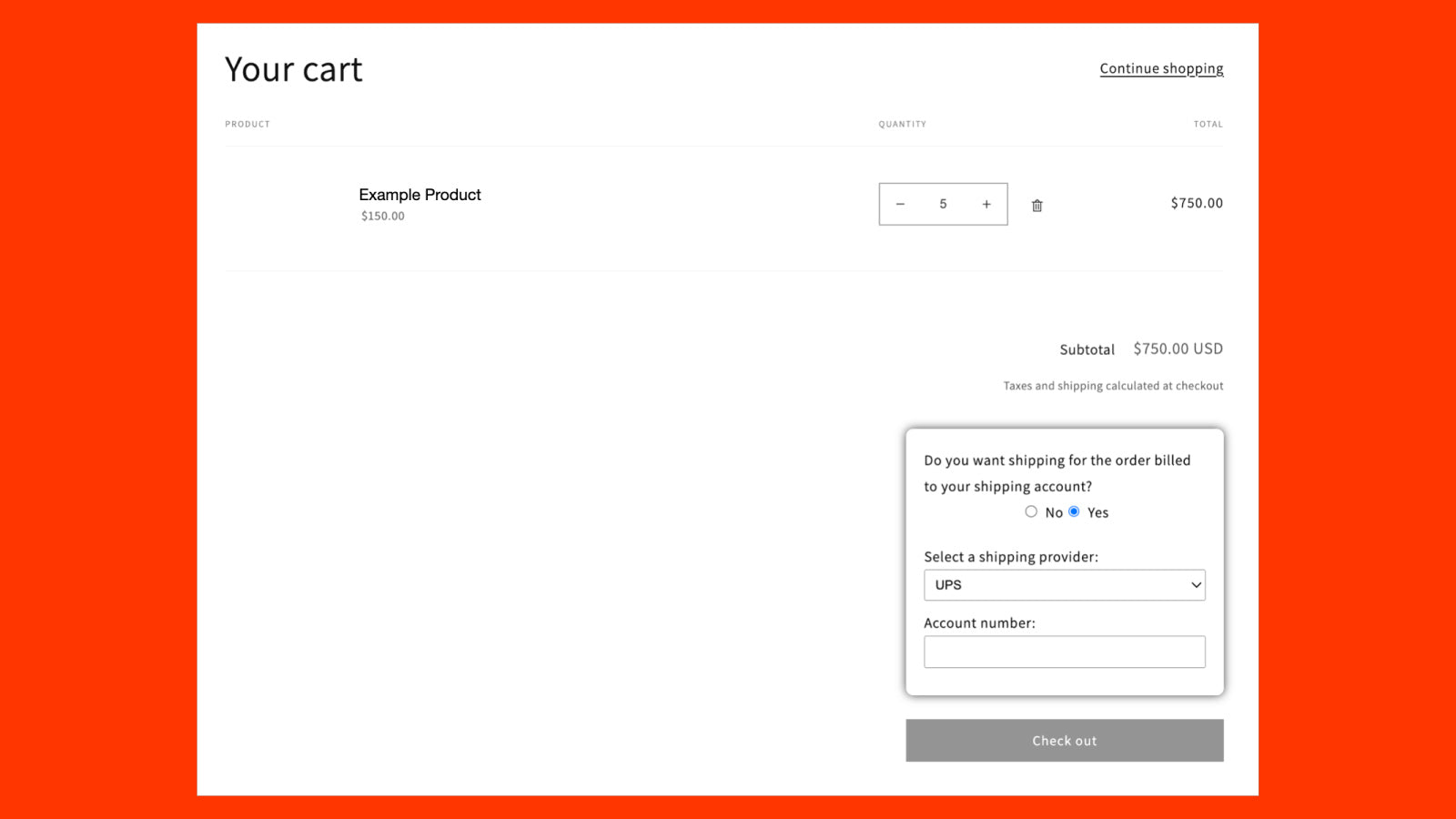Select the No shipping billing option

click(1031, 511)
